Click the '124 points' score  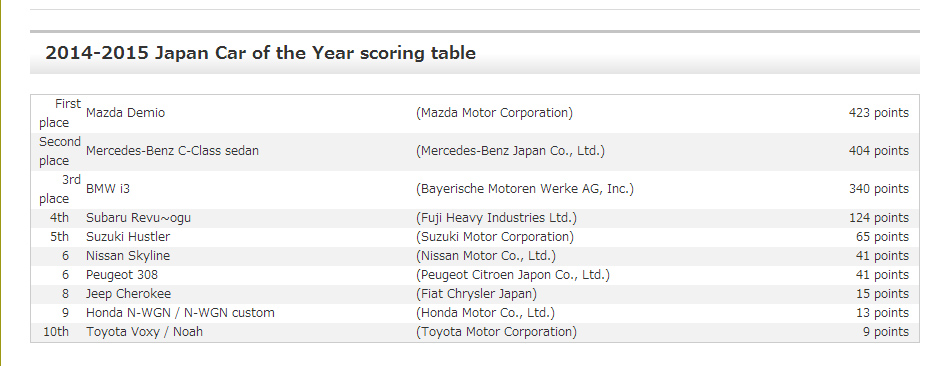pyautogui.click(x=878, y=218)
